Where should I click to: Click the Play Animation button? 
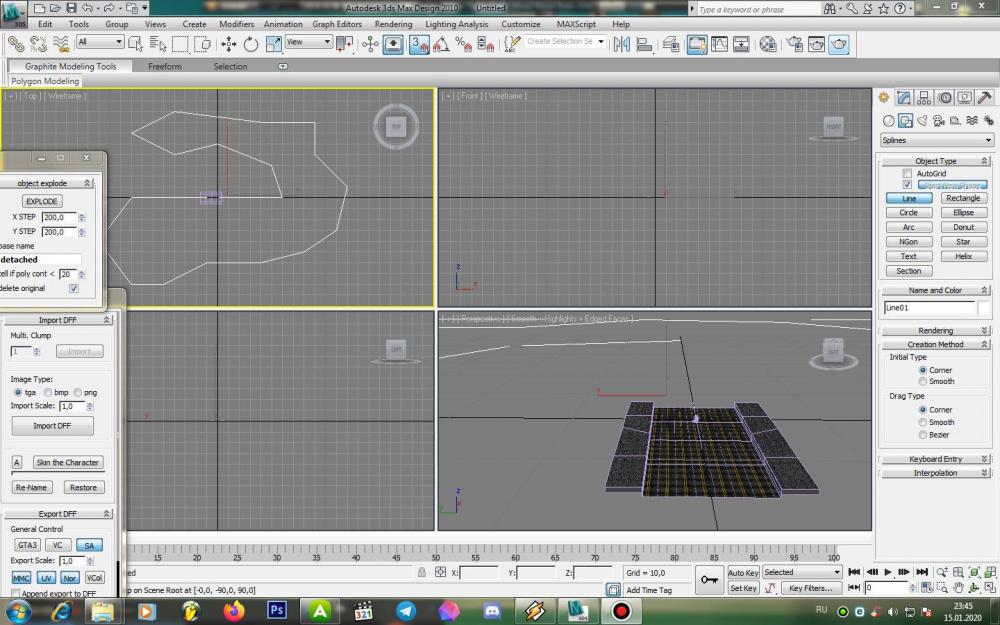click(888, 572)
